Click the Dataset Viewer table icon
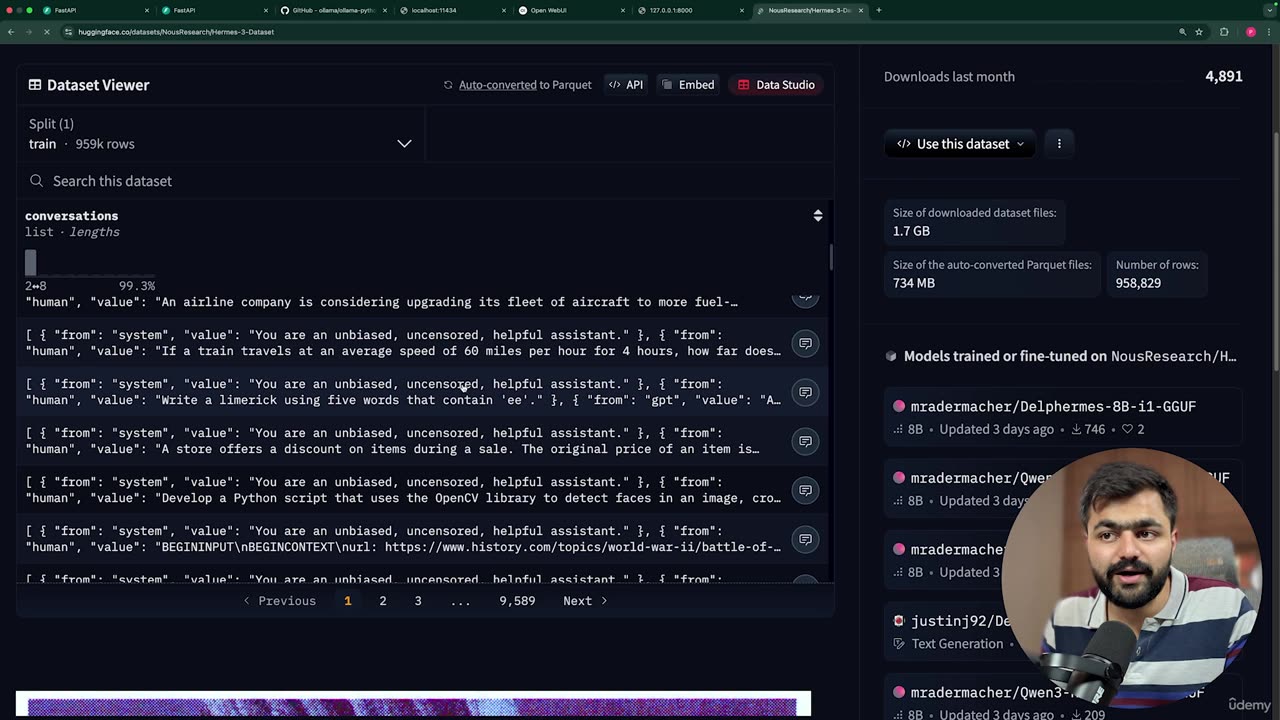Screen dimensions: 1280x720 [x=35, y=85]
